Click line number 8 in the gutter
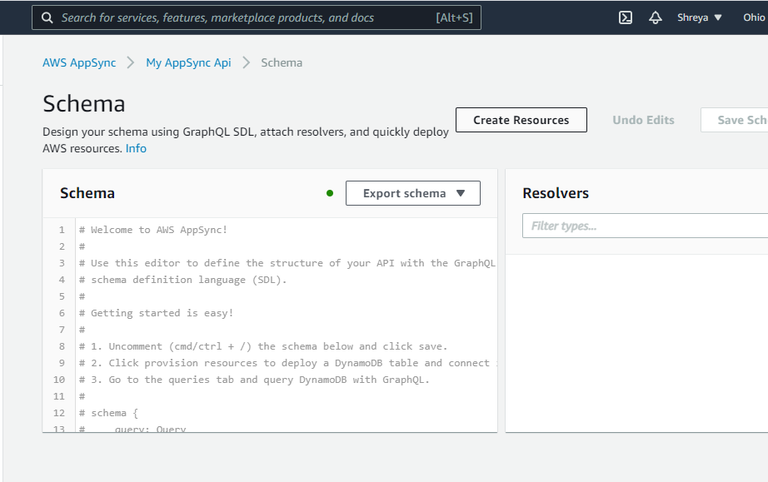 [x=61, y=346]
